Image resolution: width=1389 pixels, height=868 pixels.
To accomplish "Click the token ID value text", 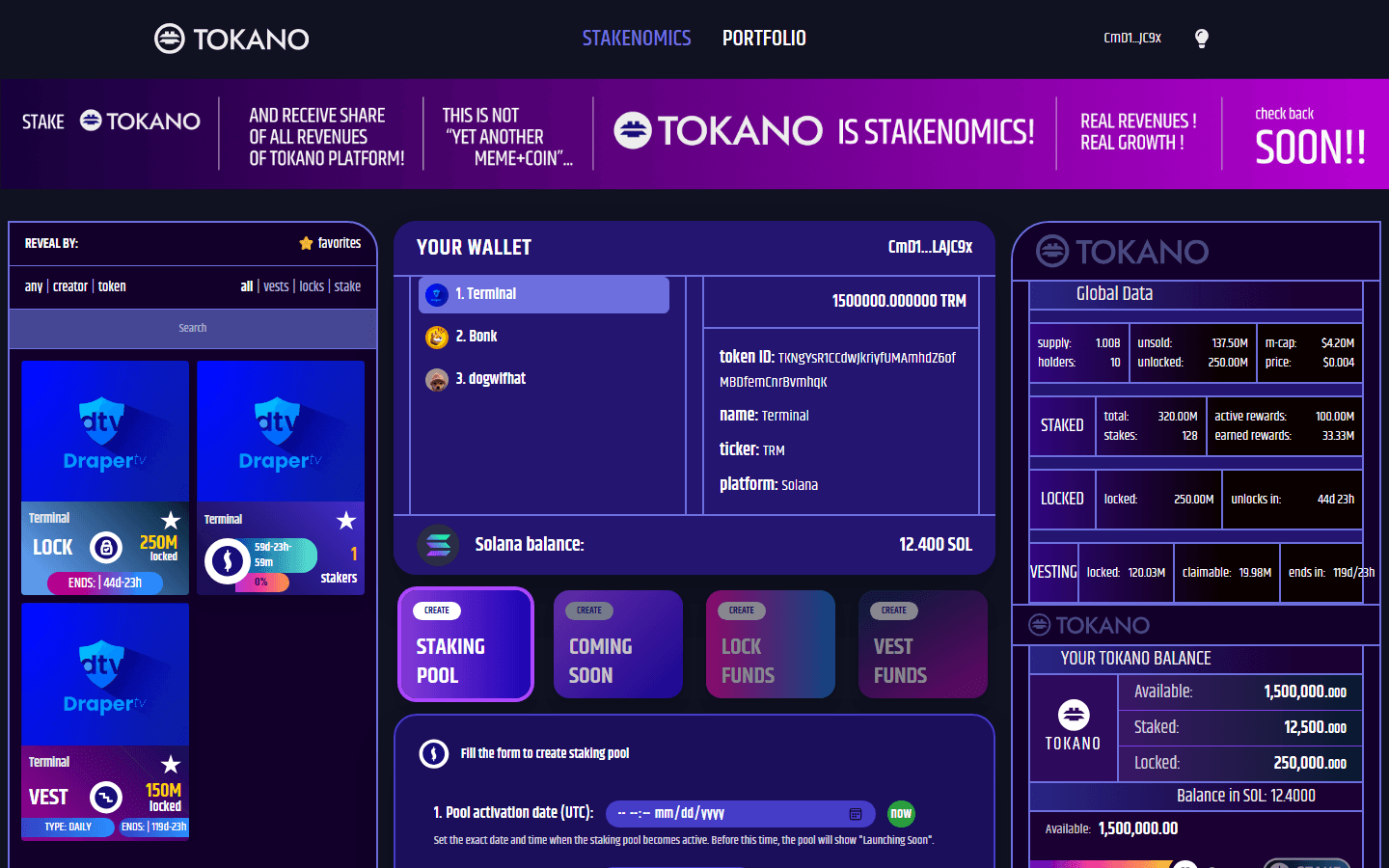I will [837, 369].
